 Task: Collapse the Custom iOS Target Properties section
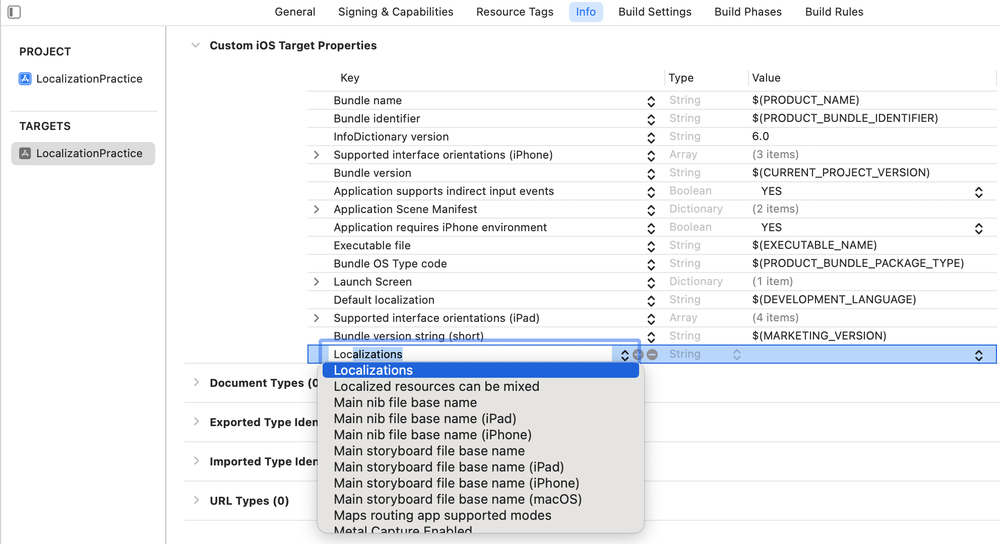pyautogui.click(x=196, y=46)
